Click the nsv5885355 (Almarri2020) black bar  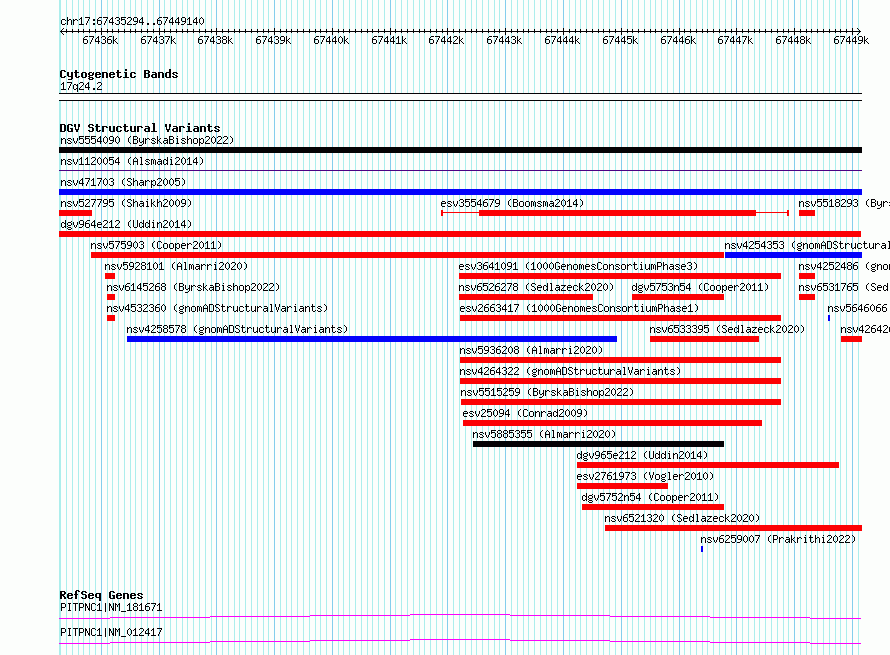coord(598,444)
